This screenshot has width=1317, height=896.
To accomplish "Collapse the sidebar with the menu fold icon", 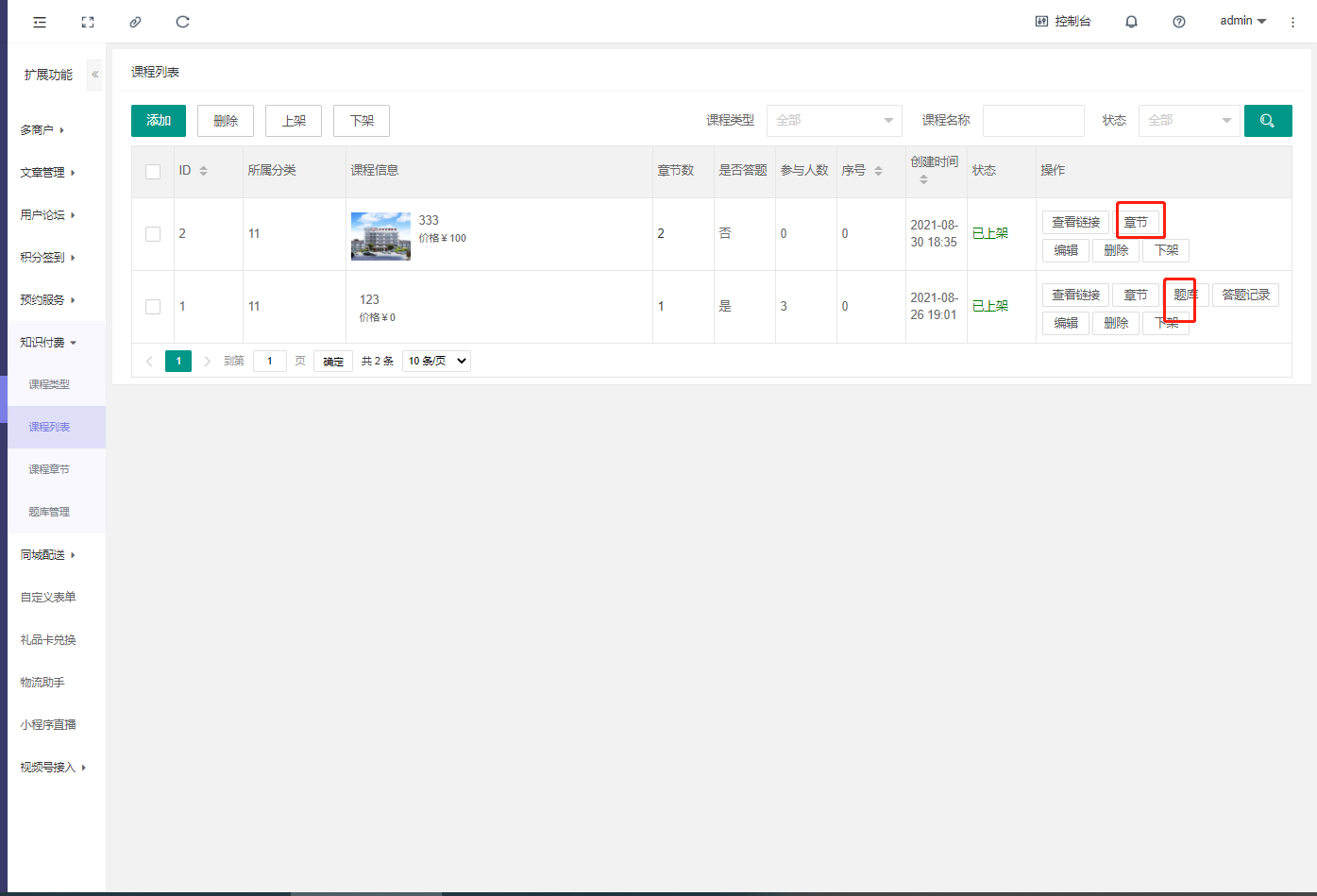I will (40, 22).
